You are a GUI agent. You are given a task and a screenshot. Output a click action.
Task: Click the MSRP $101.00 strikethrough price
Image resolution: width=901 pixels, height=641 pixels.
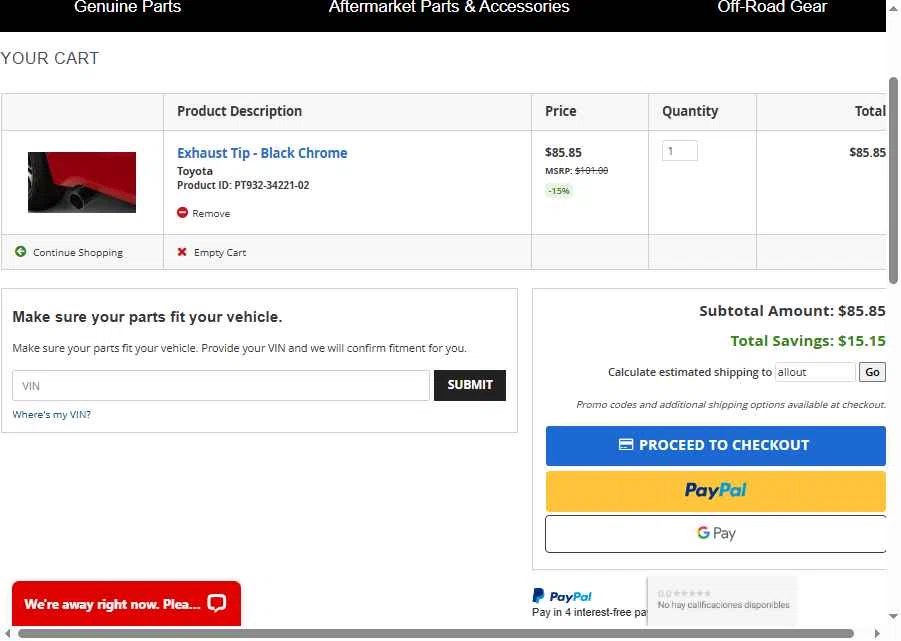click(x=591, y=171)
